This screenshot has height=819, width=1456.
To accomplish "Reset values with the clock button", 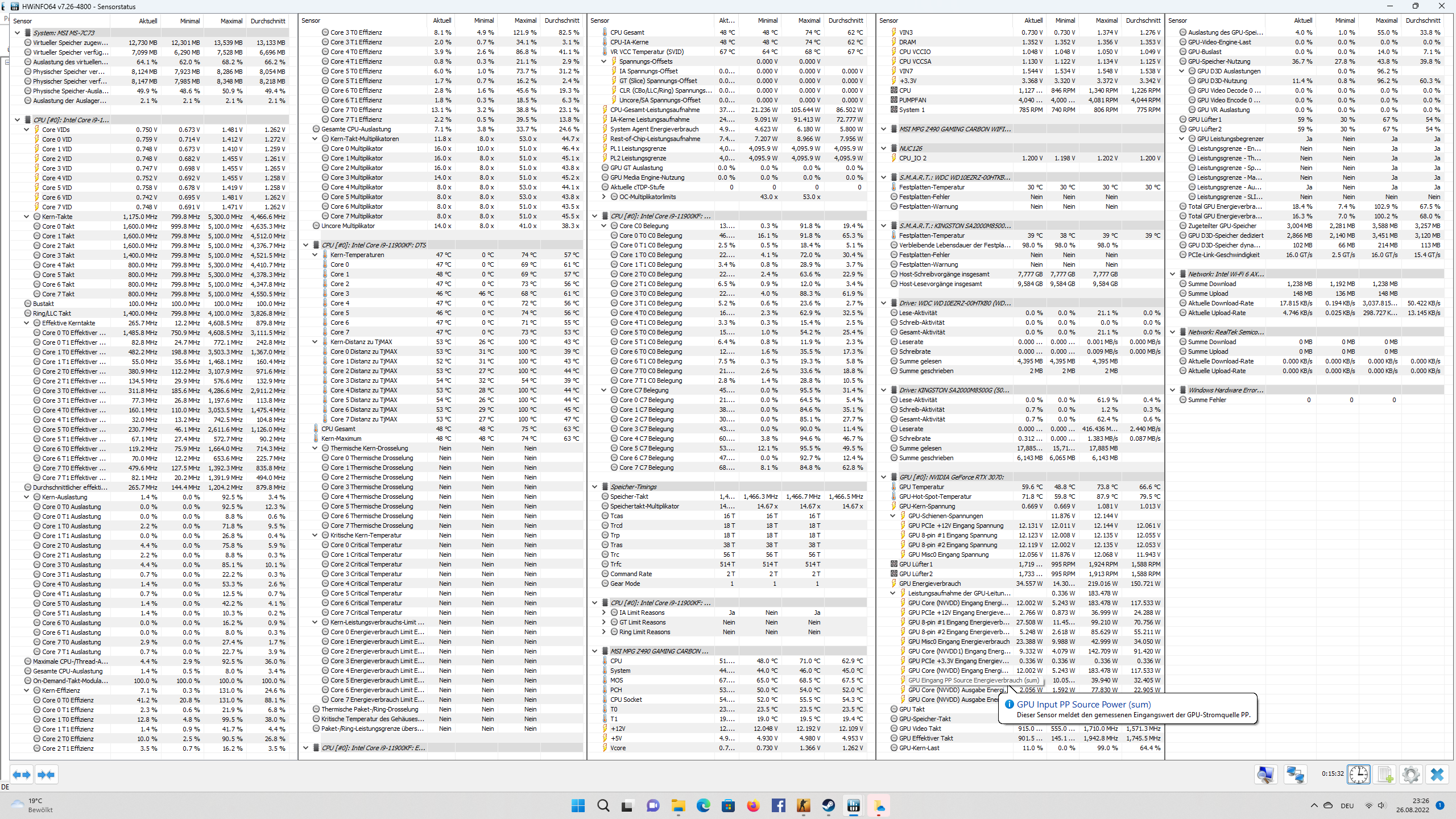I will coord(1359,775).
